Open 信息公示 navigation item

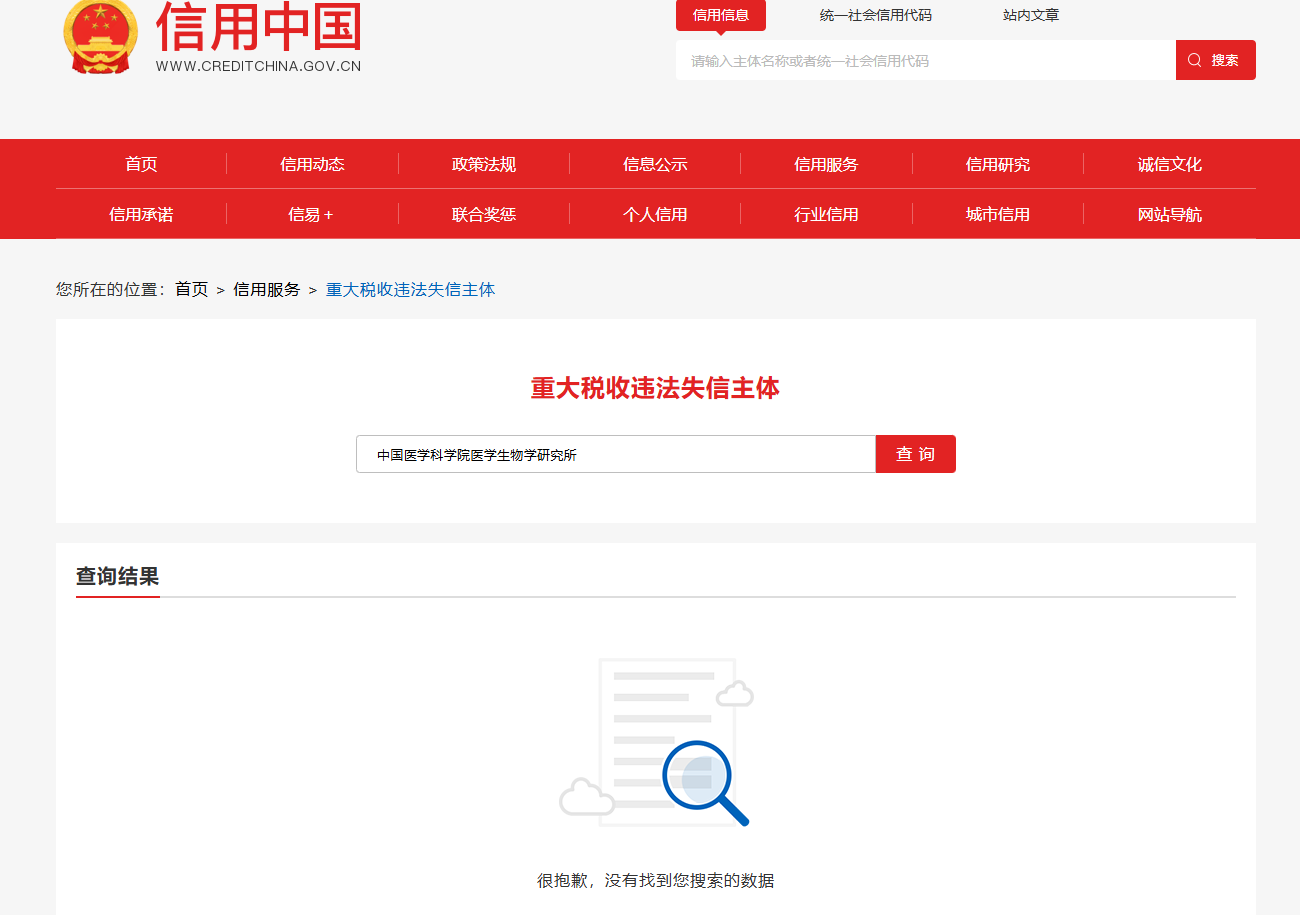coord(655,164)
